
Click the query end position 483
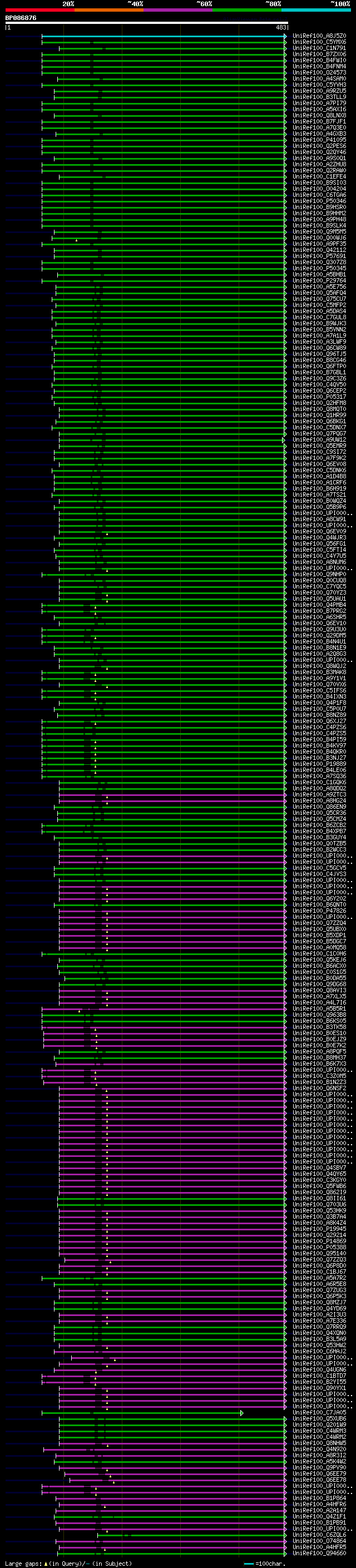coord(280,27)
